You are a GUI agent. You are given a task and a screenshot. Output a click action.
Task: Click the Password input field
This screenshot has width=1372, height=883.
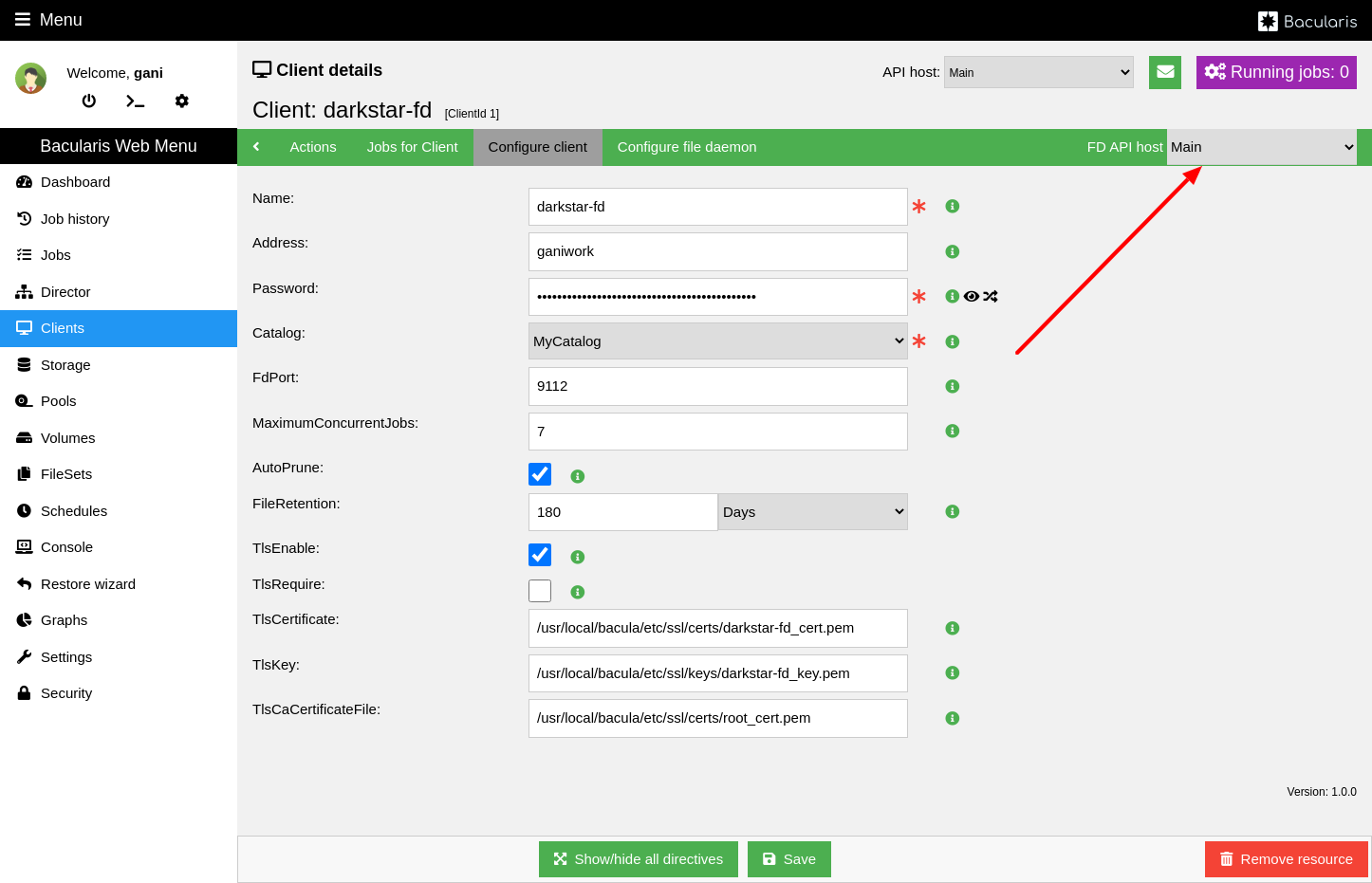pos(718,297)
